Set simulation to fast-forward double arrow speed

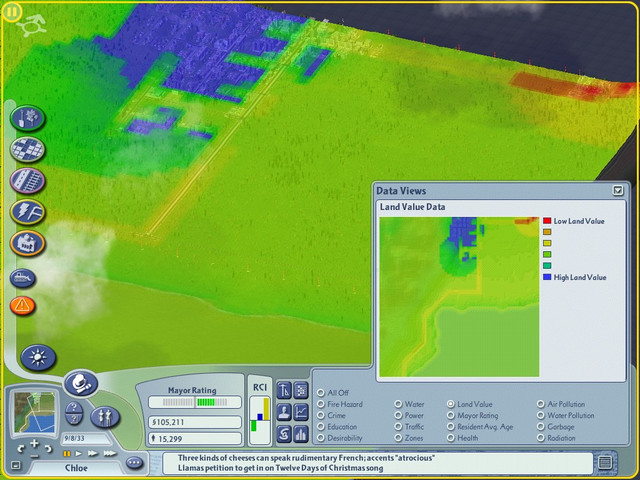[93, 453]
